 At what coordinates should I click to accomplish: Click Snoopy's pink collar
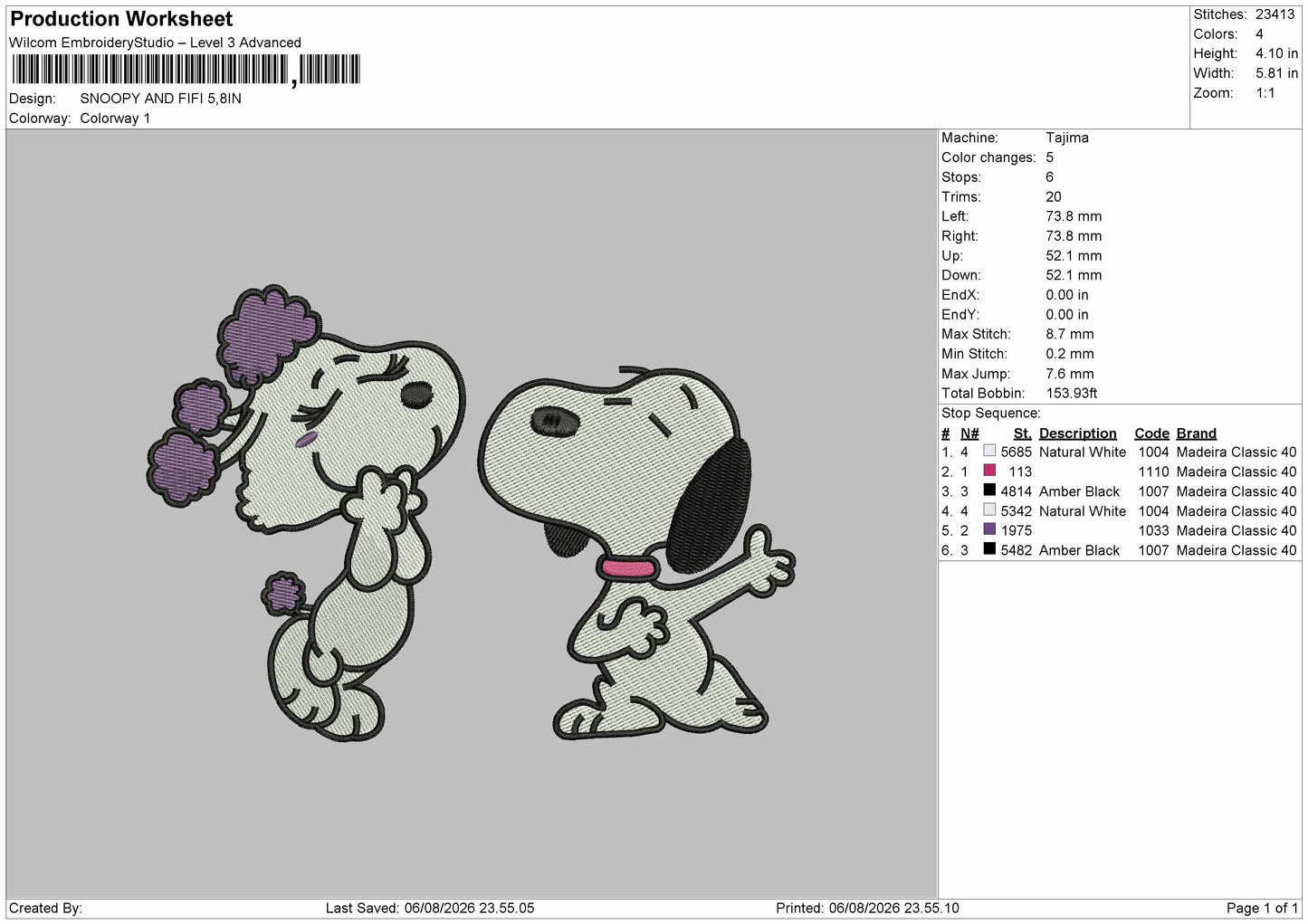pyautogui.click(x=627, y=569)
